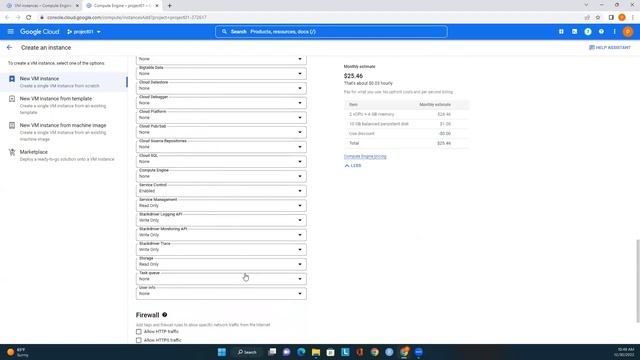This screenshot has width=640, height=360.
Task: Select New VM instance from template
Action: (x=64, y=105)
